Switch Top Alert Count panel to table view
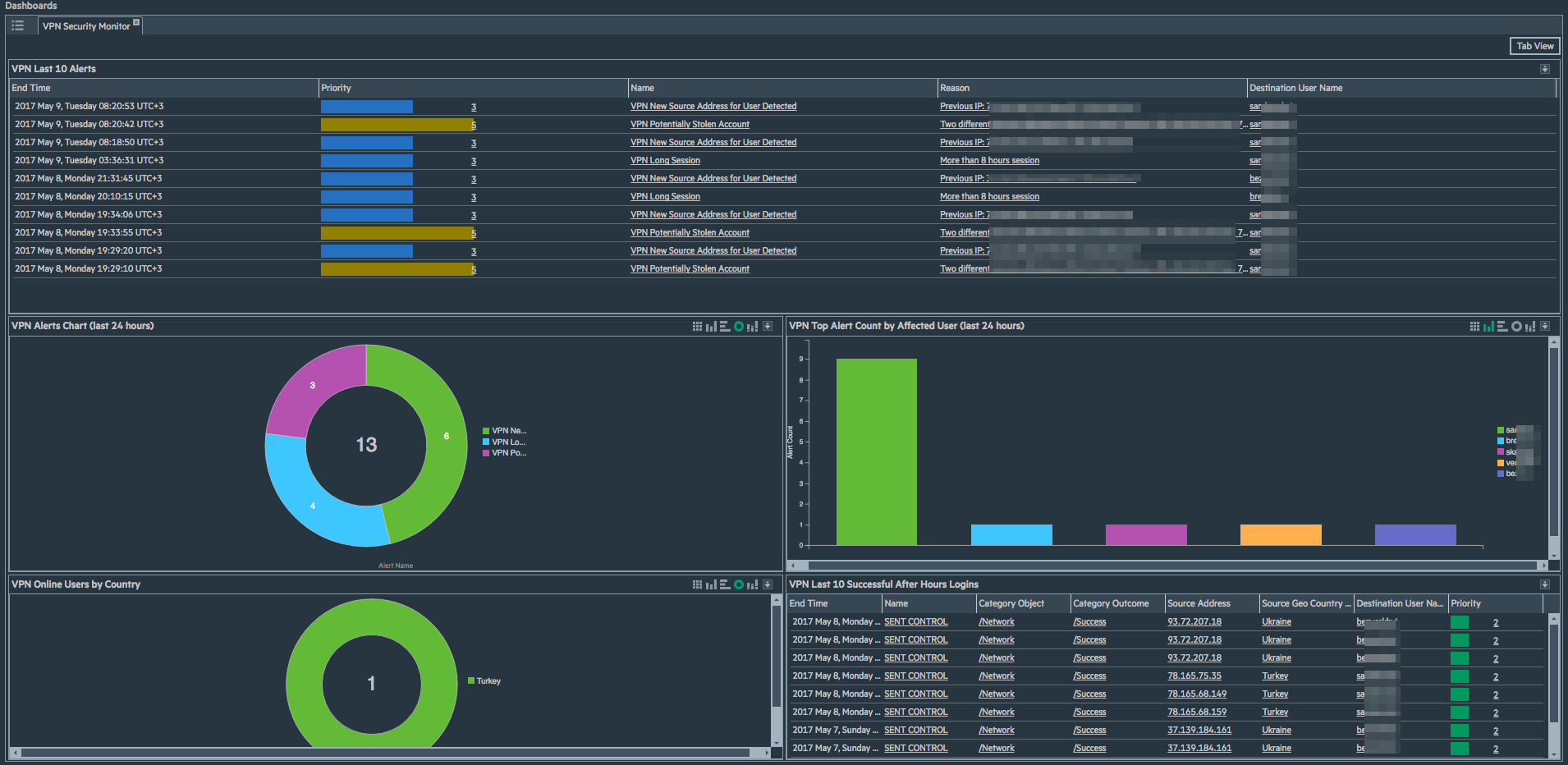The image size is (1568, 765). 1474,327
